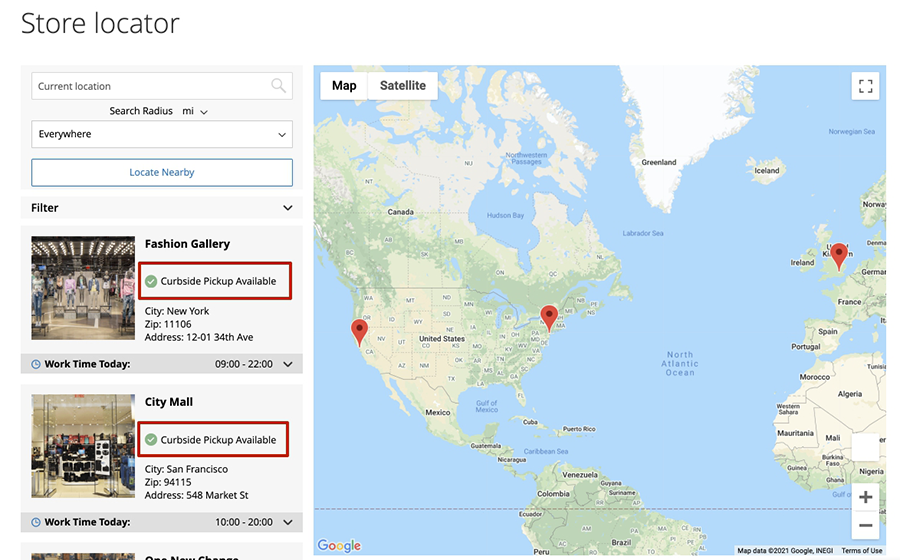Zoom out on the map
900x560 pixels.
pos(865,525)
